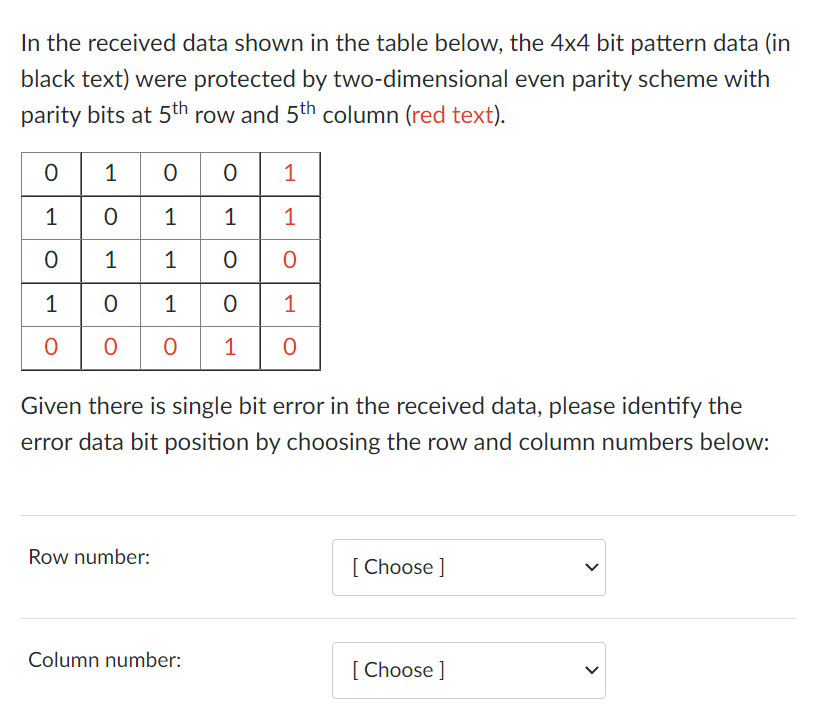The width and height of the screenshot is (820, 721).
Task: Click the bottom-right parity cell containing 0
Action: [290, 348]
